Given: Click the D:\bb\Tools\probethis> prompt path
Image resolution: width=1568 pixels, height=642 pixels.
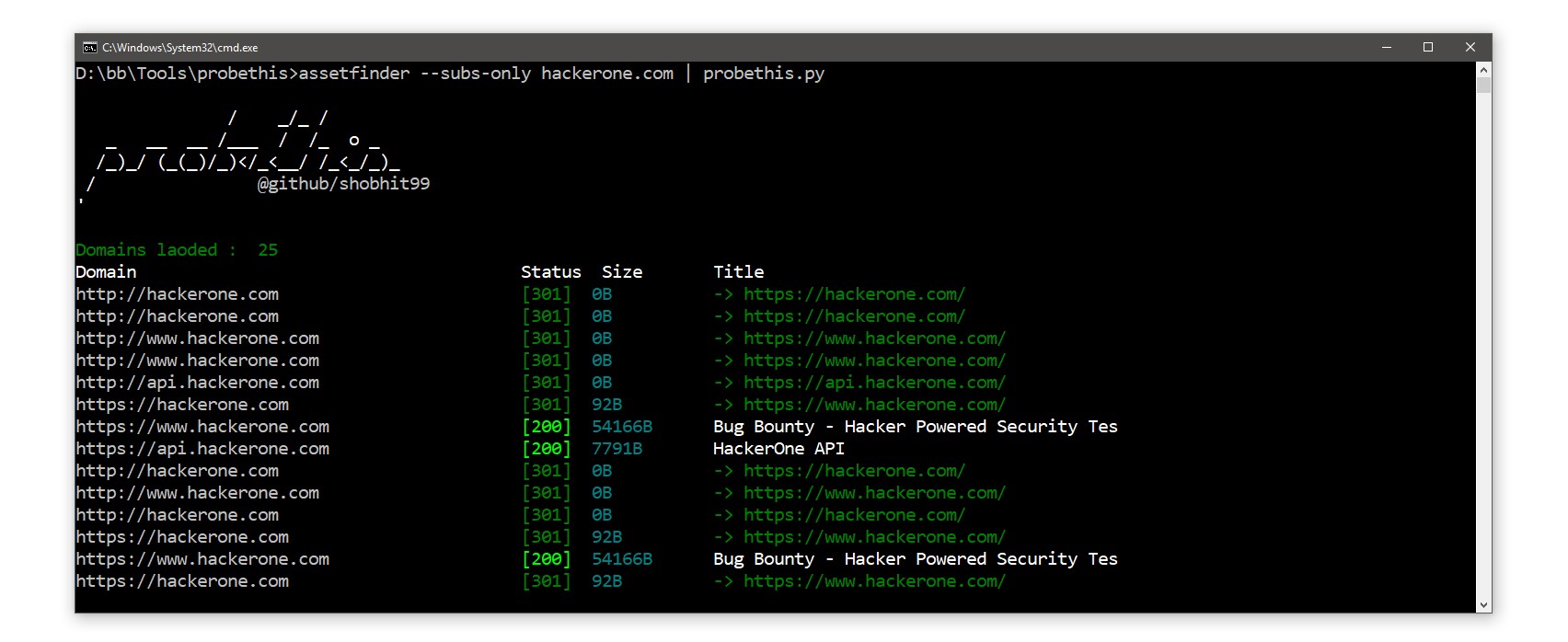Looking at the screenshot, I should (x=187, y=74).
